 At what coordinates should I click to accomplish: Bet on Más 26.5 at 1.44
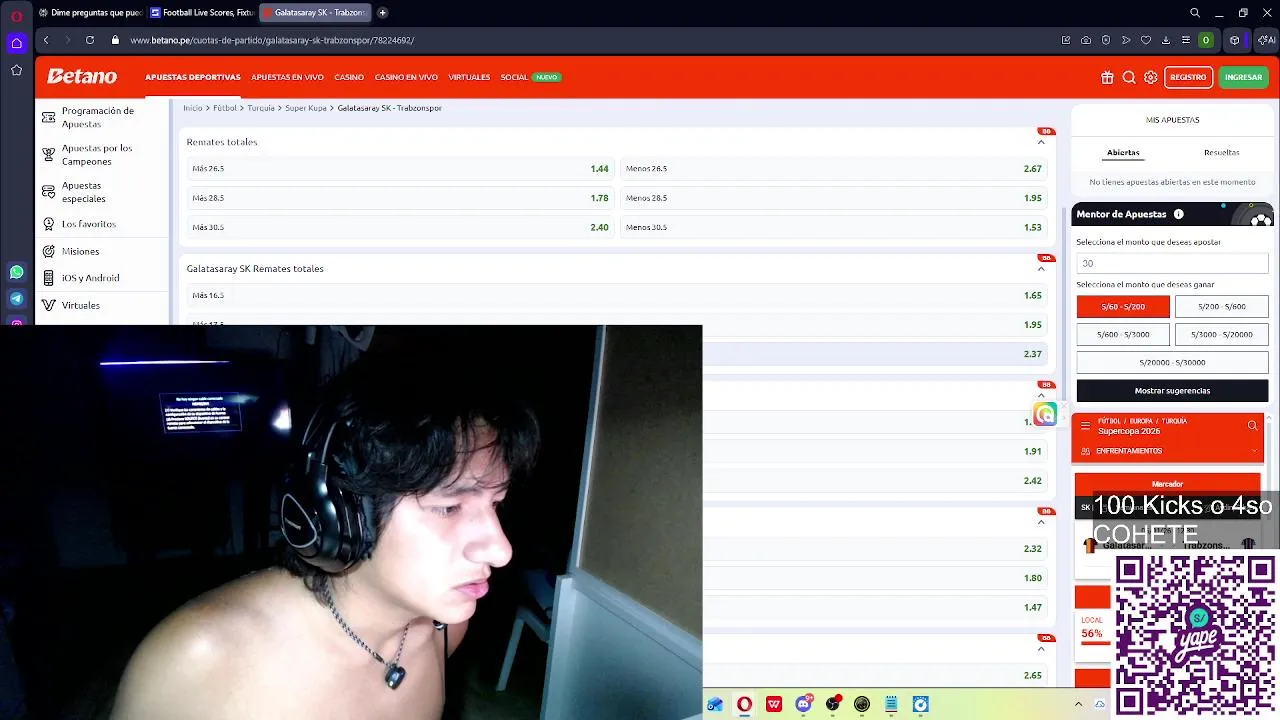pyautogui.click(x=400, y=169)
